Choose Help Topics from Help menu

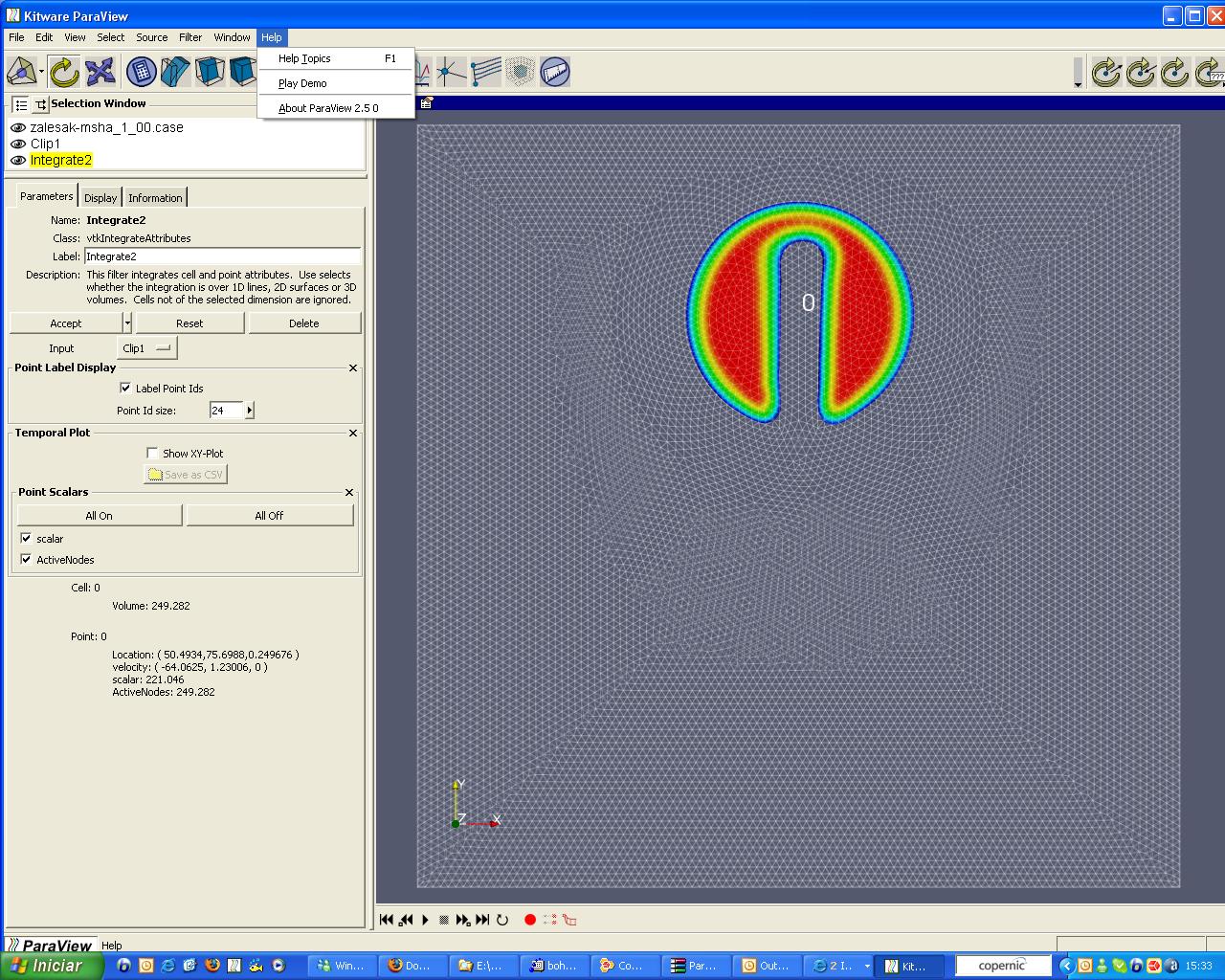[x=336, y=58]
